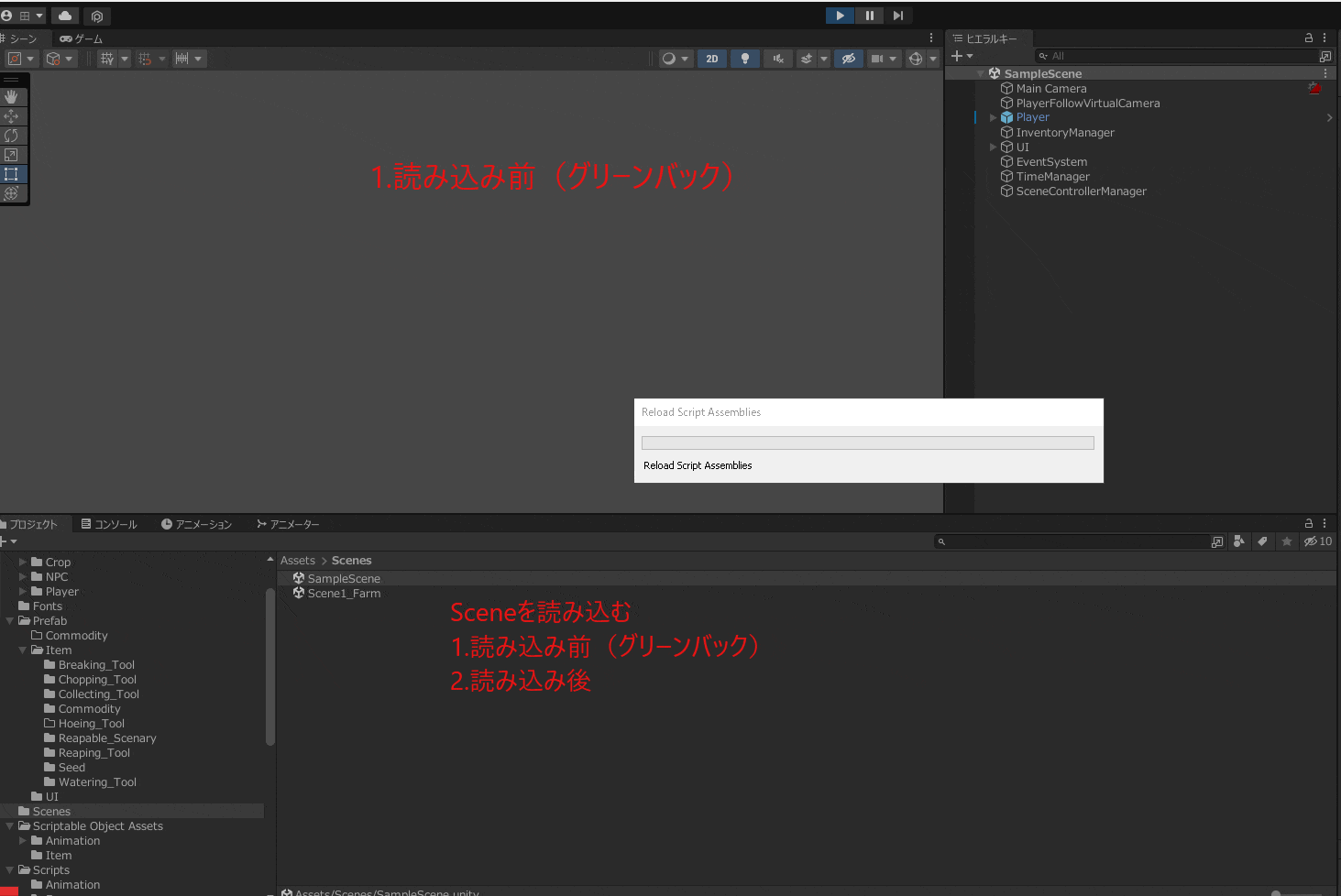Select the Hand view tool
1341x896 pixels.
tap(12, 96)
